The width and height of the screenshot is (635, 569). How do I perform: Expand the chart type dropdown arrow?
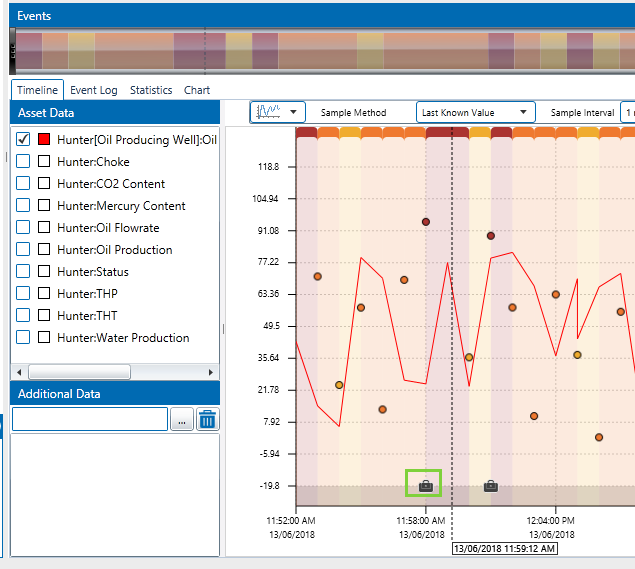(293, 112)
